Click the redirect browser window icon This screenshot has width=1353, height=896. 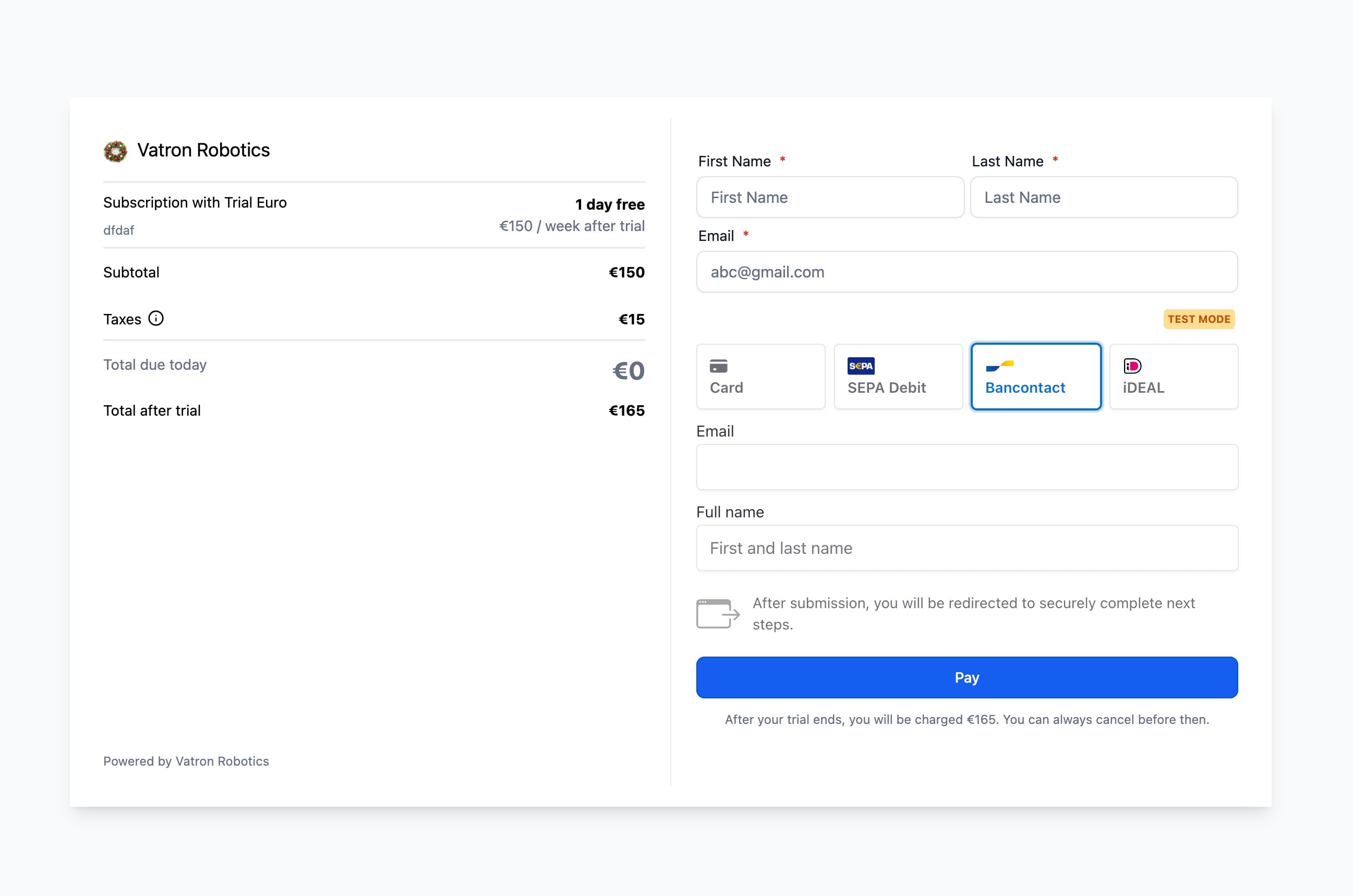click(718, 614)
